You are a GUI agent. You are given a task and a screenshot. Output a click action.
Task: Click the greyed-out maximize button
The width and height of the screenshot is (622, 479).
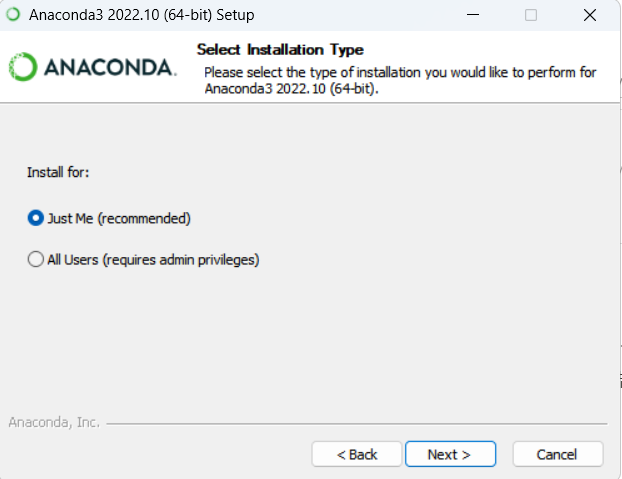531,15
